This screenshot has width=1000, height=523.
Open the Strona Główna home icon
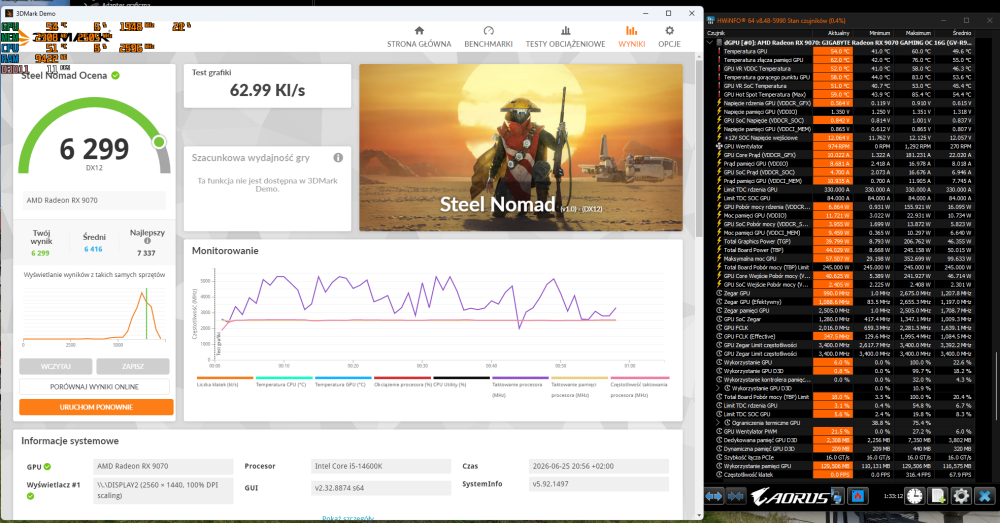[419, 31]
